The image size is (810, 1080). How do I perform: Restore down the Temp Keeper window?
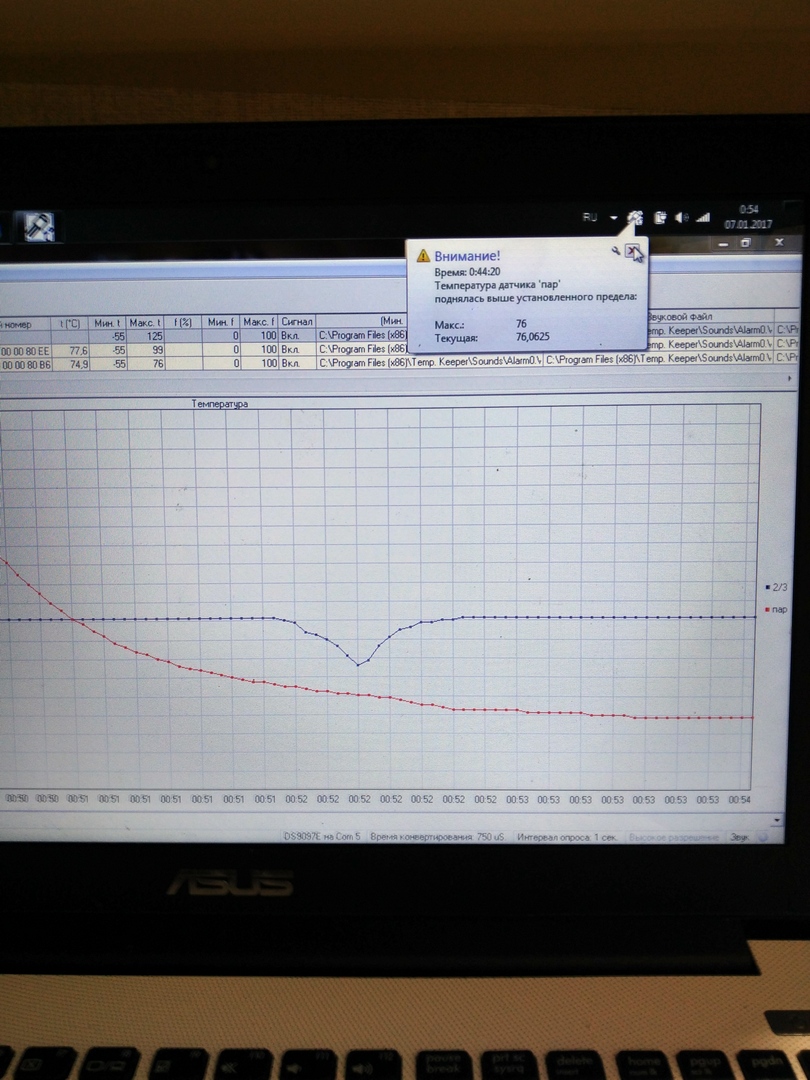pyautogui.click(x=746, y=243)
